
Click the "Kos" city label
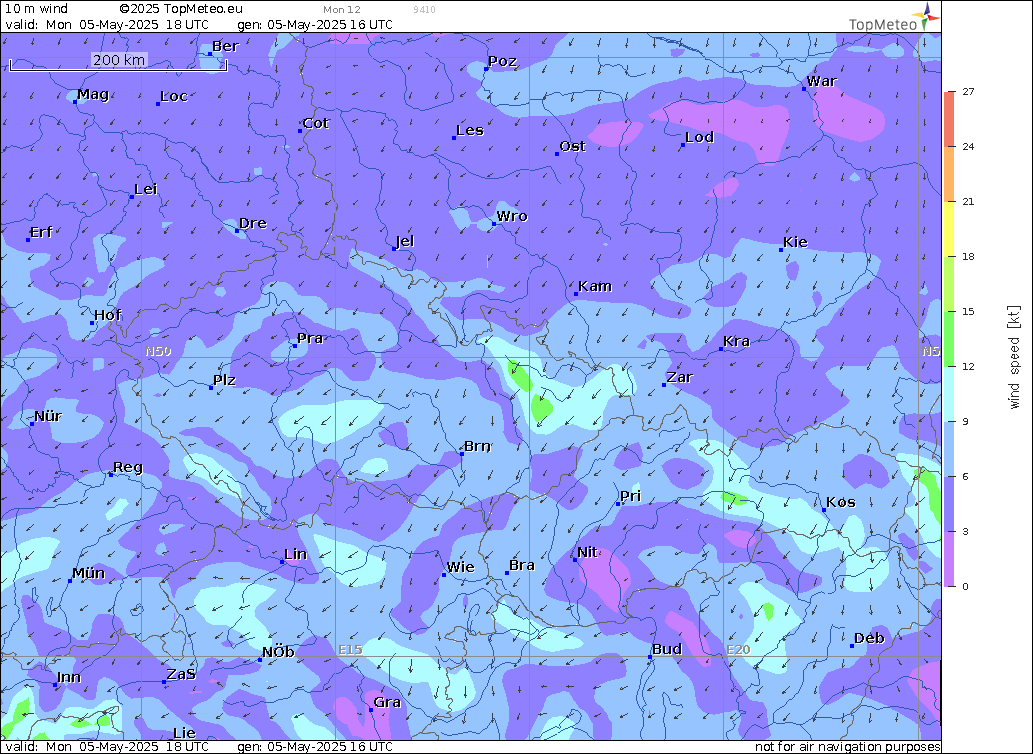[x=841, y=502]
